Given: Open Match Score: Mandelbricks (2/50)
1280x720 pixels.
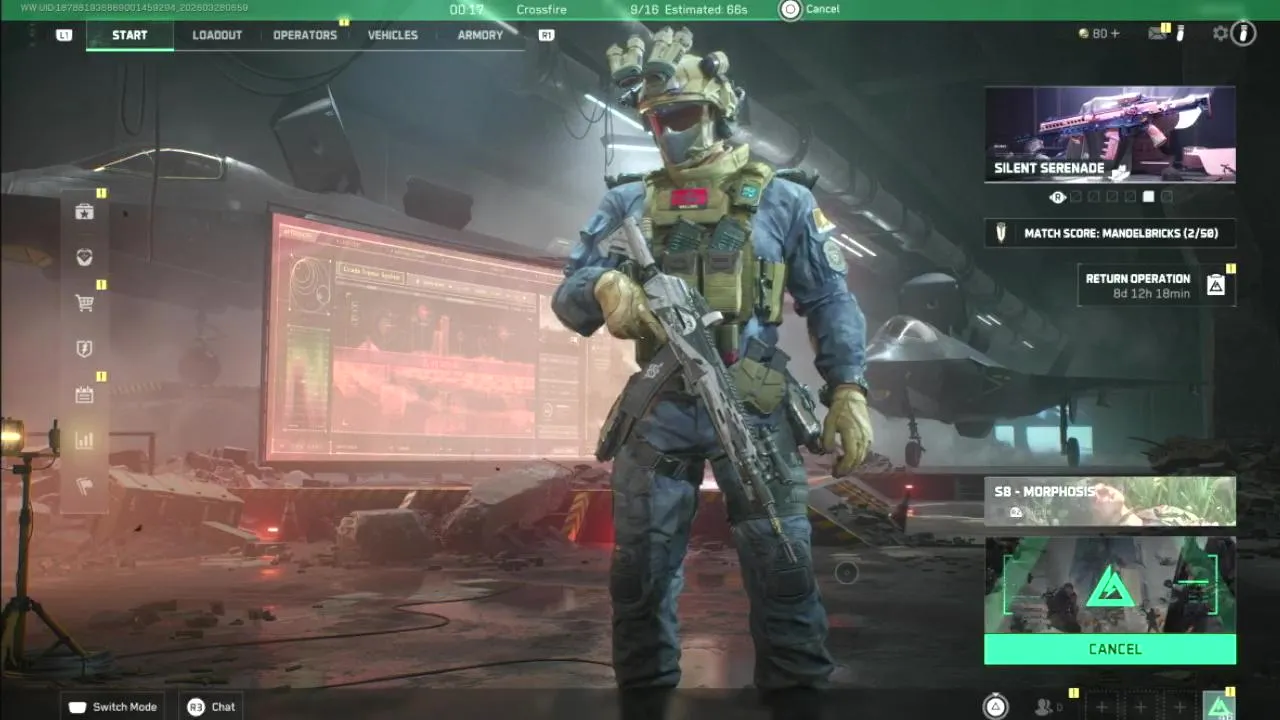Looking at the screenshot, I should (x=1110, y=233).
